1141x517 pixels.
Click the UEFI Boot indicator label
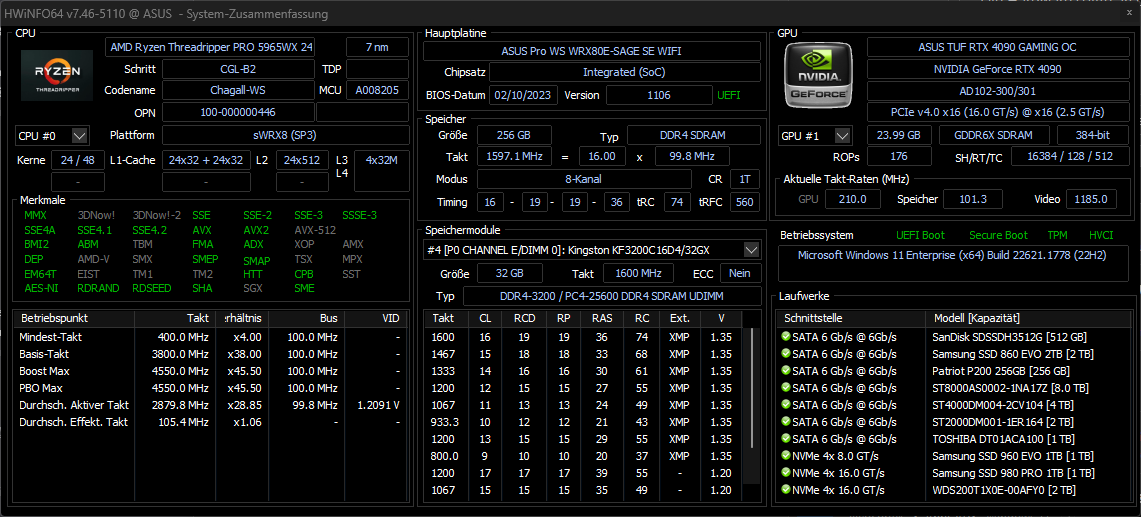(923, 235)
